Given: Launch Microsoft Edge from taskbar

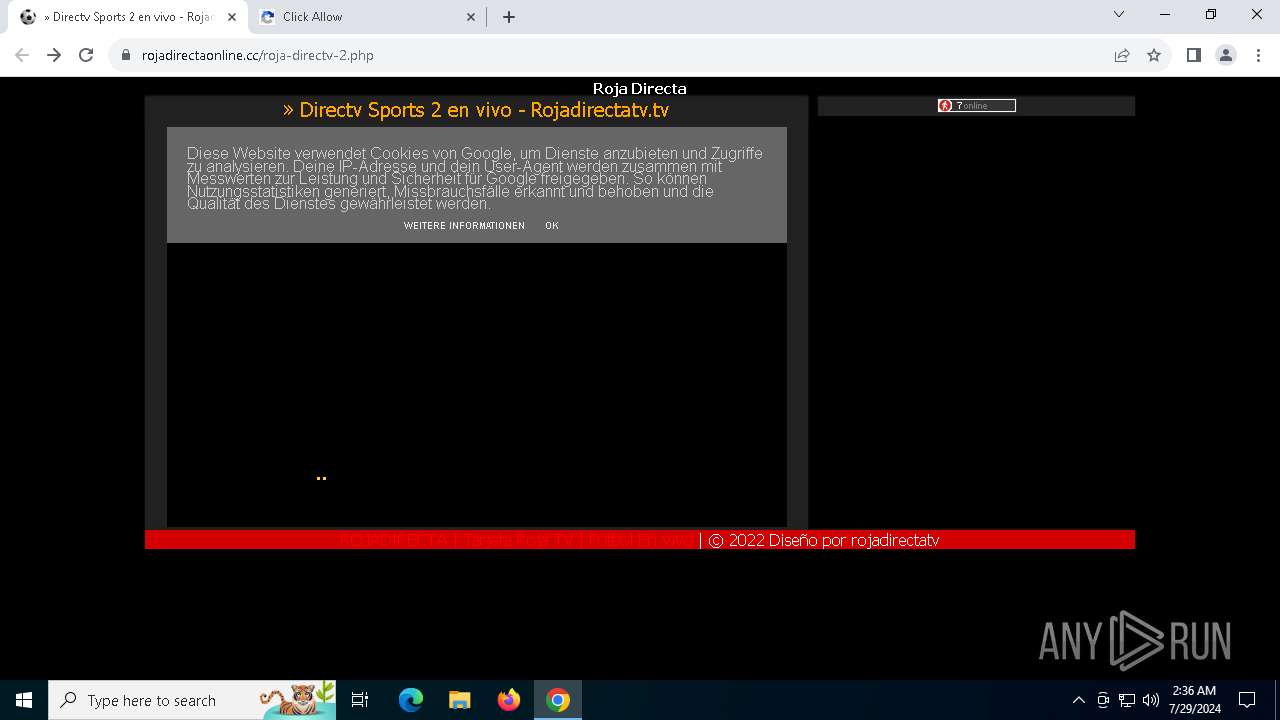Looking at the screenshot, I should point(411,700).
